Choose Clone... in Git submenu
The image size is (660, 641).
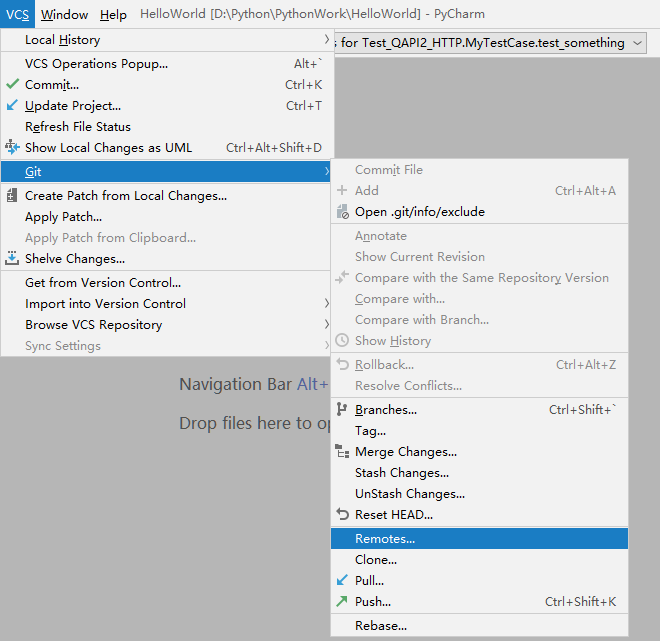pyautogui.click(x=479, y=560)
